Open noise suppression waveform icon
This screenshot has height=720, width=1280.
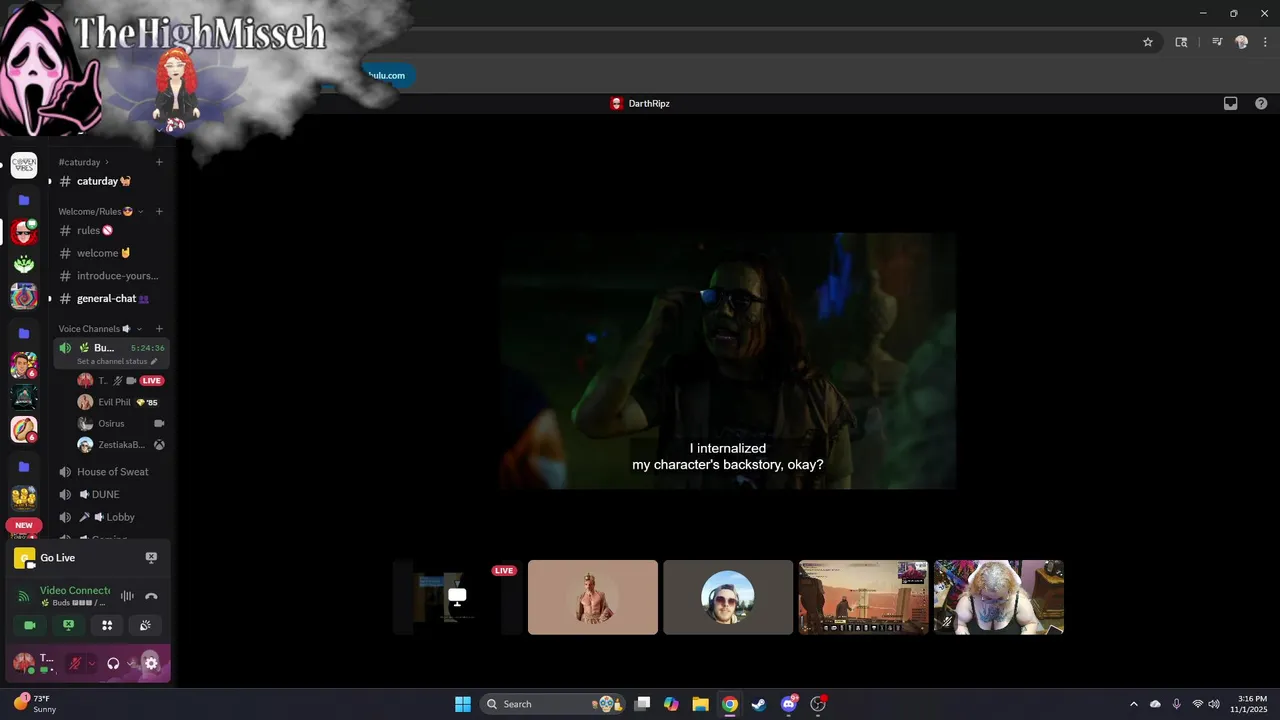click(127, 596)
